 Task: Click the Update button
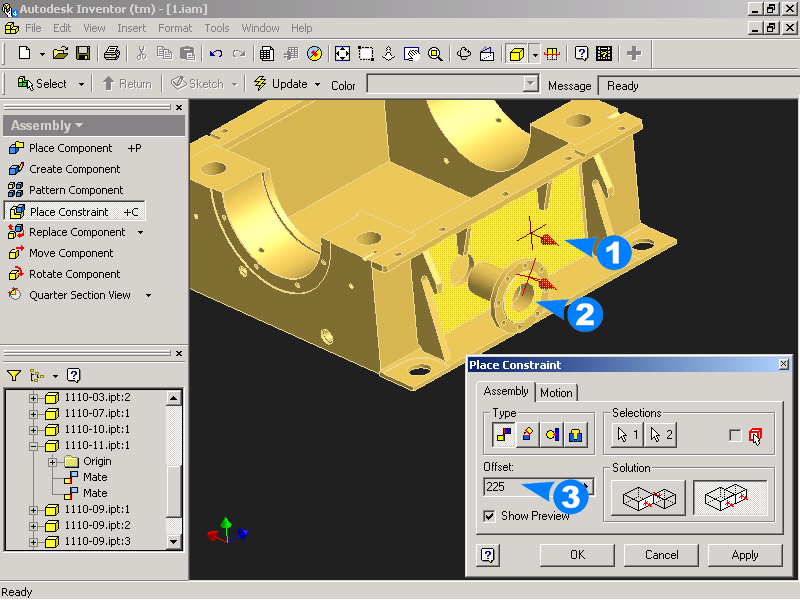tap(281, 84)
